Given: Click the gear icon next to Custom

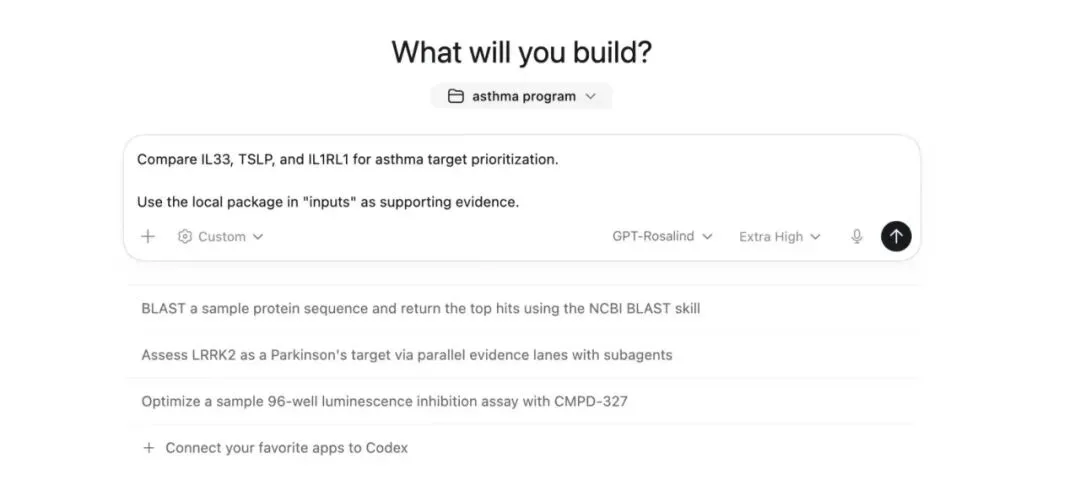Looking at the screenshot, I should coord(185,237).
